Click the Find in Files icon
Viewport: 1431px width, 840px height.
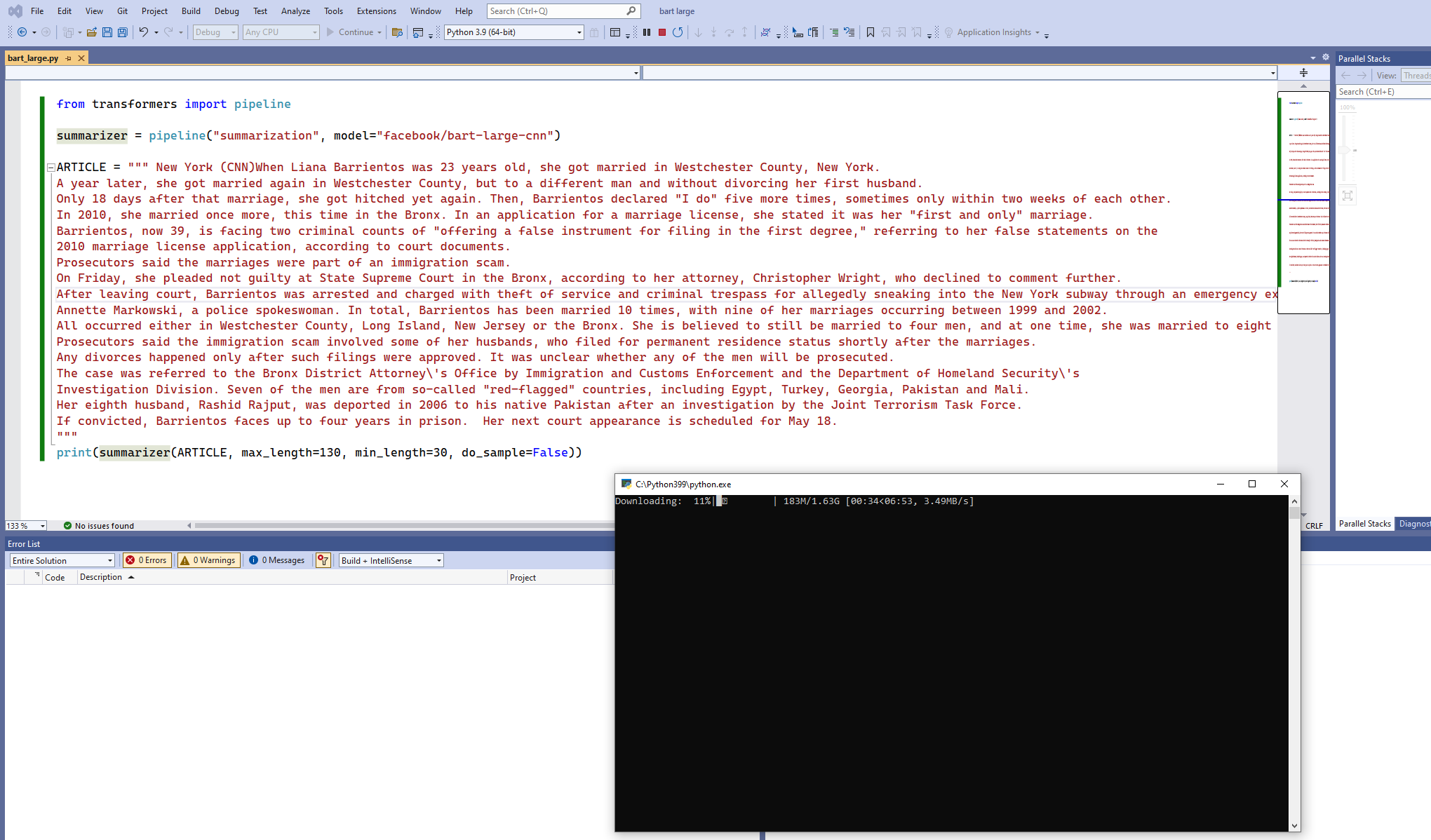tap(397, 32)
